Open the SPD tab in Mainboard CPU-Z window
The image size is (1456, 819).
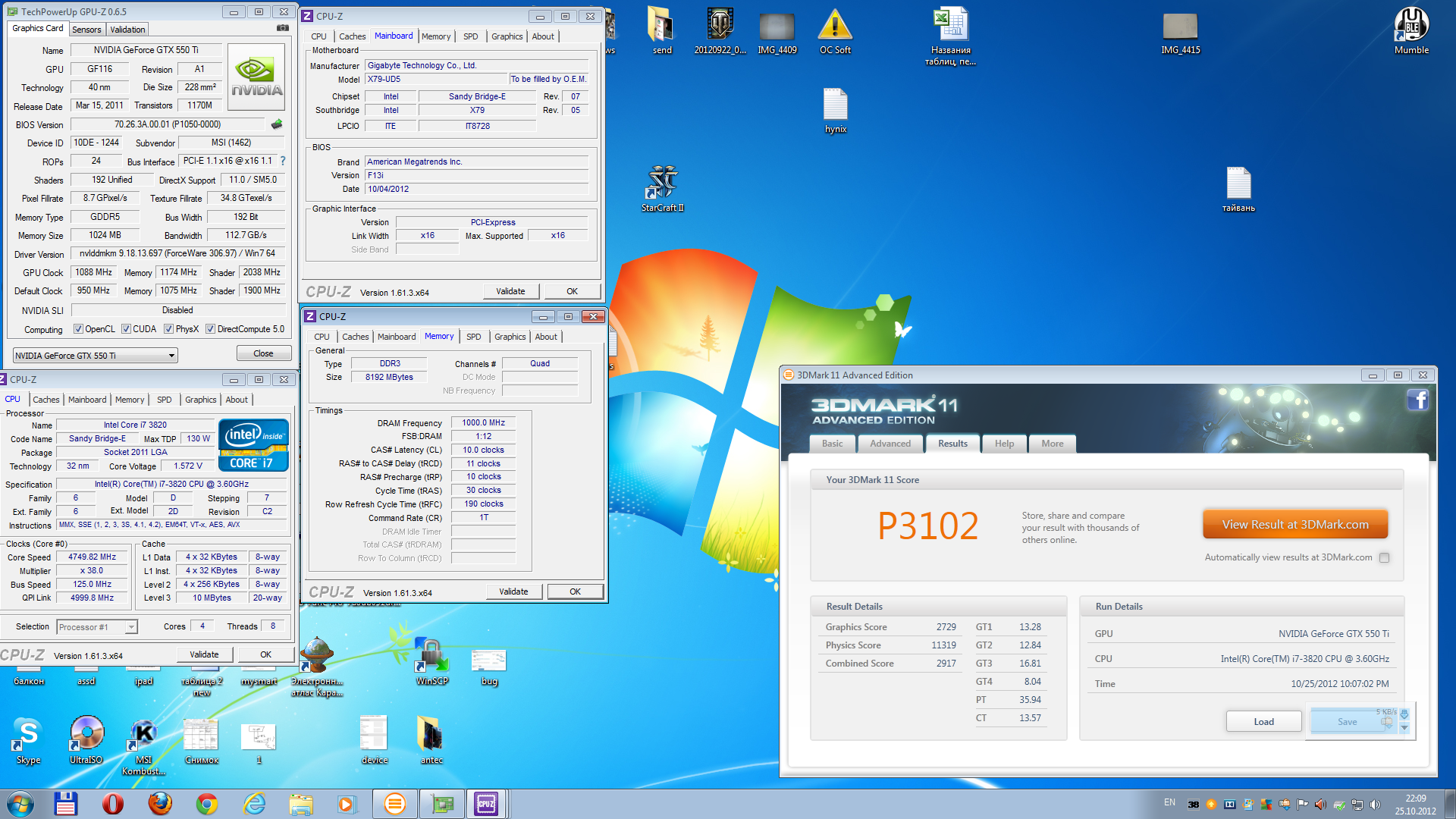click(x=471, y=36)
